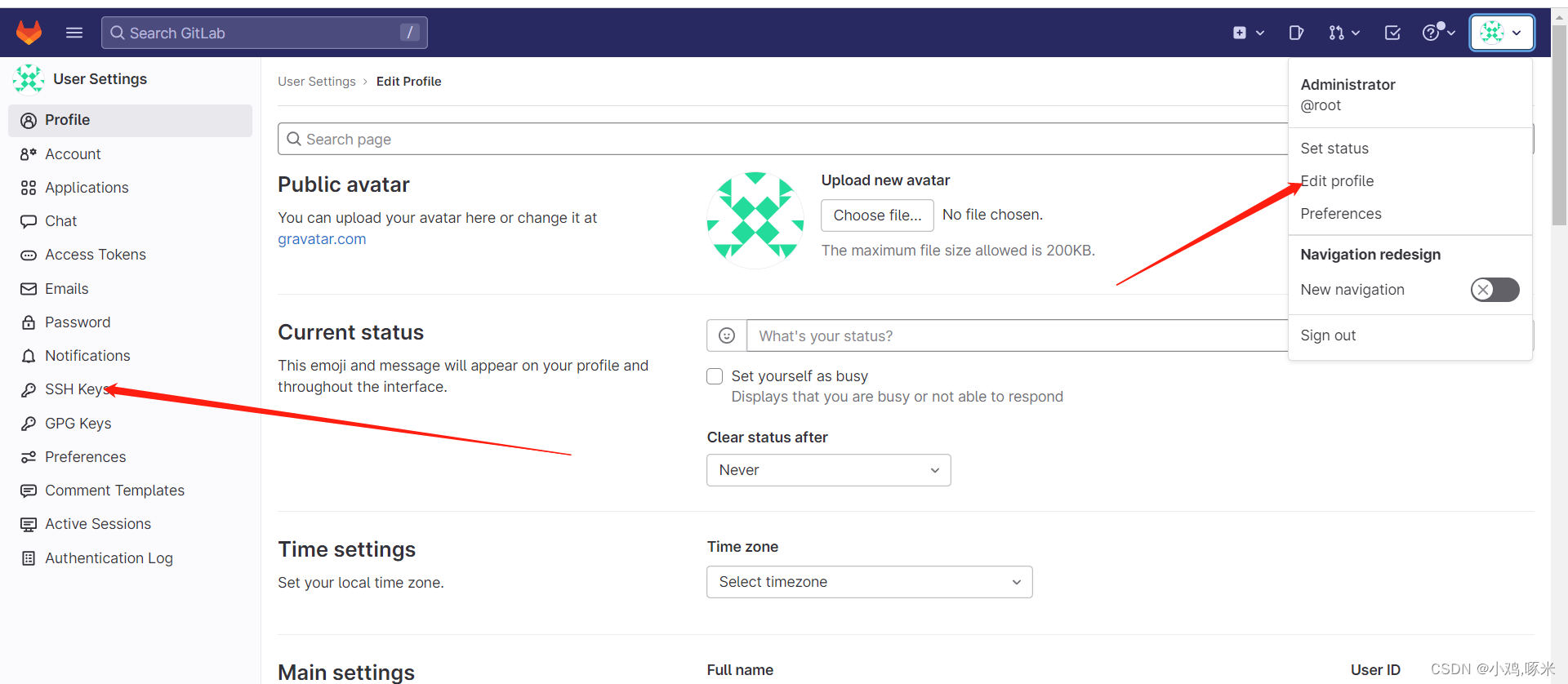Open GPG Keys settings in sidebar
This screenshot has height=684, width=1568.
point(78,423)
